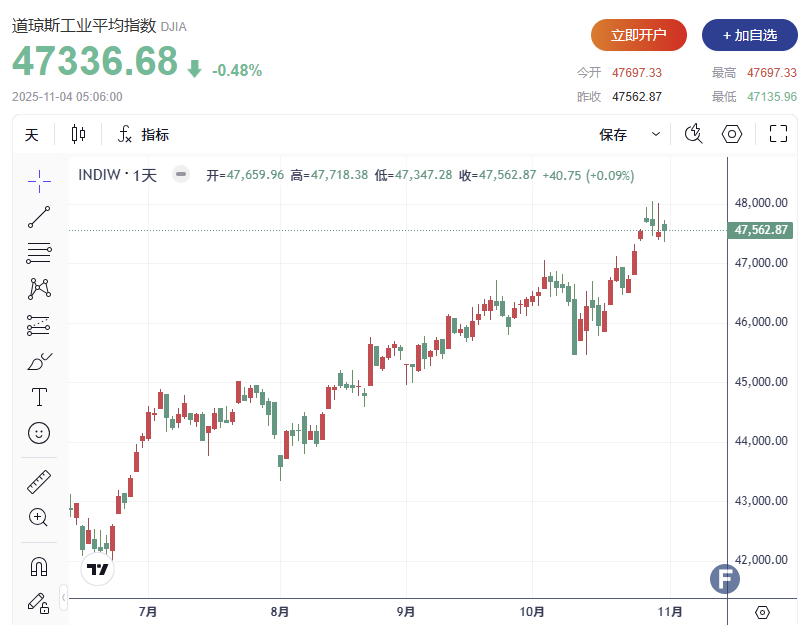Click the 11月 date label on time axis
This screenshot has width=803, height=625.
670,612
